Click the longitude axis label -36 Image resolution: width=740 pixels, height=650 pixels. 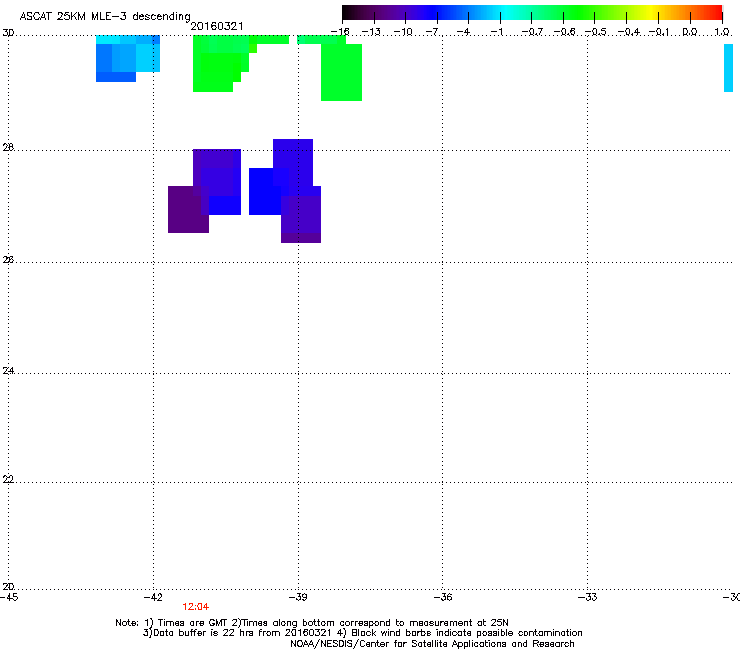tap(443, 597)
